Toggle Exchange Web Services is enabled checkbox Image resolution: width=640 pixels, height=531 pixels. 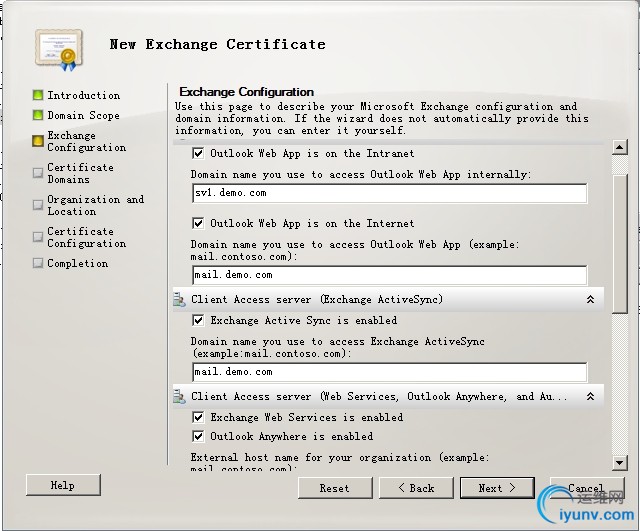click(x=198, y=417)
